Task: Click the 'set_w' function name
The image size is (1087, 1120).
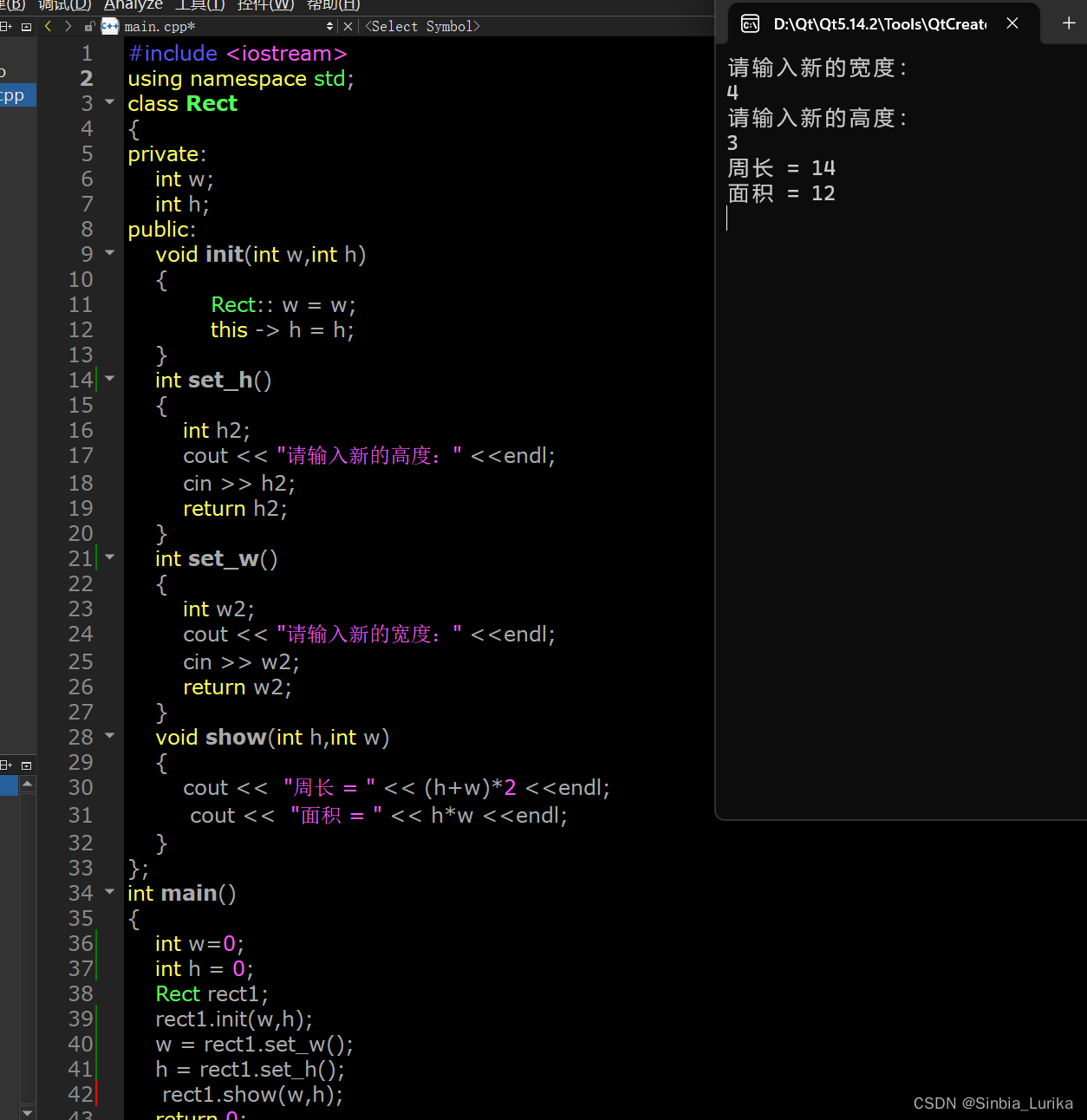Action: 224,559
